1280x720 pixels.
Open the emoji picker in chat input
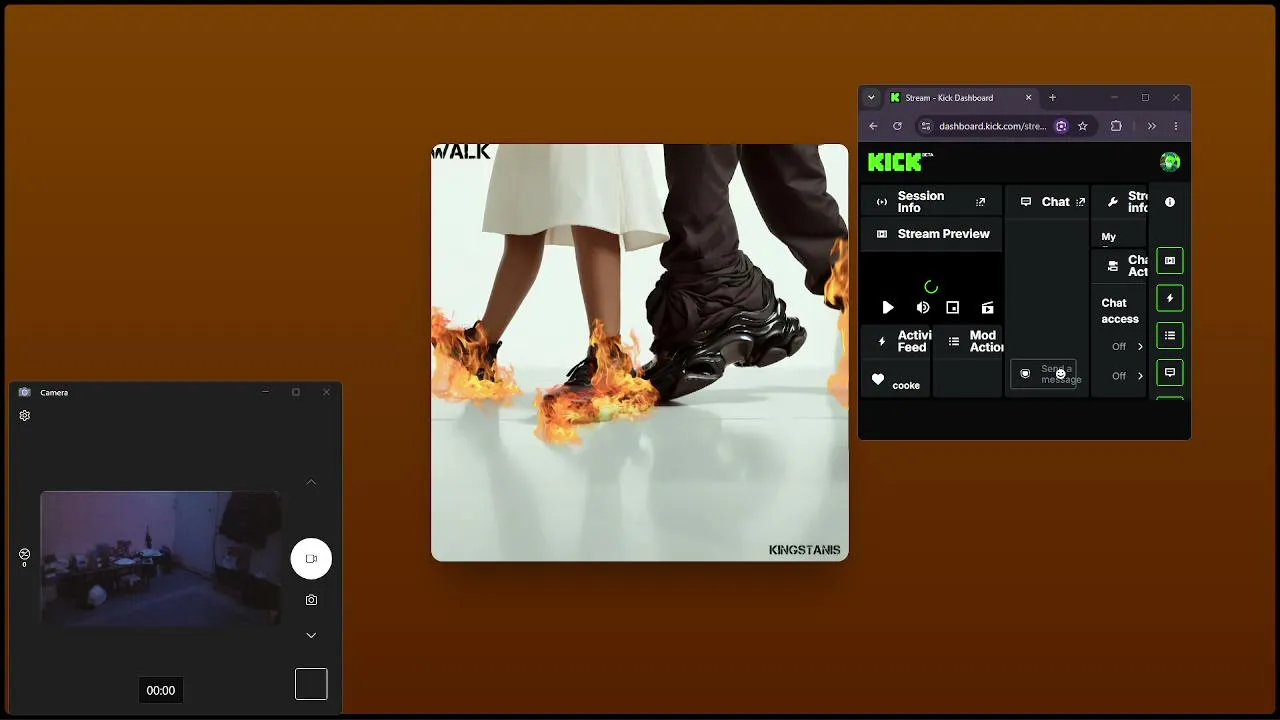click(x=1061, y=374)
